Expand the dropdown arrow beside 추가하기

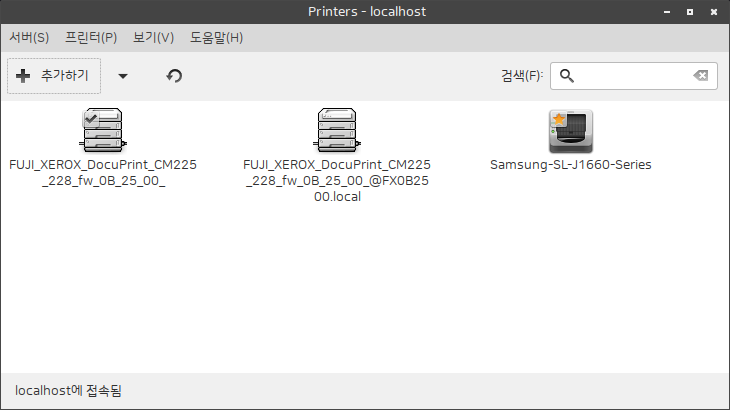123,76
